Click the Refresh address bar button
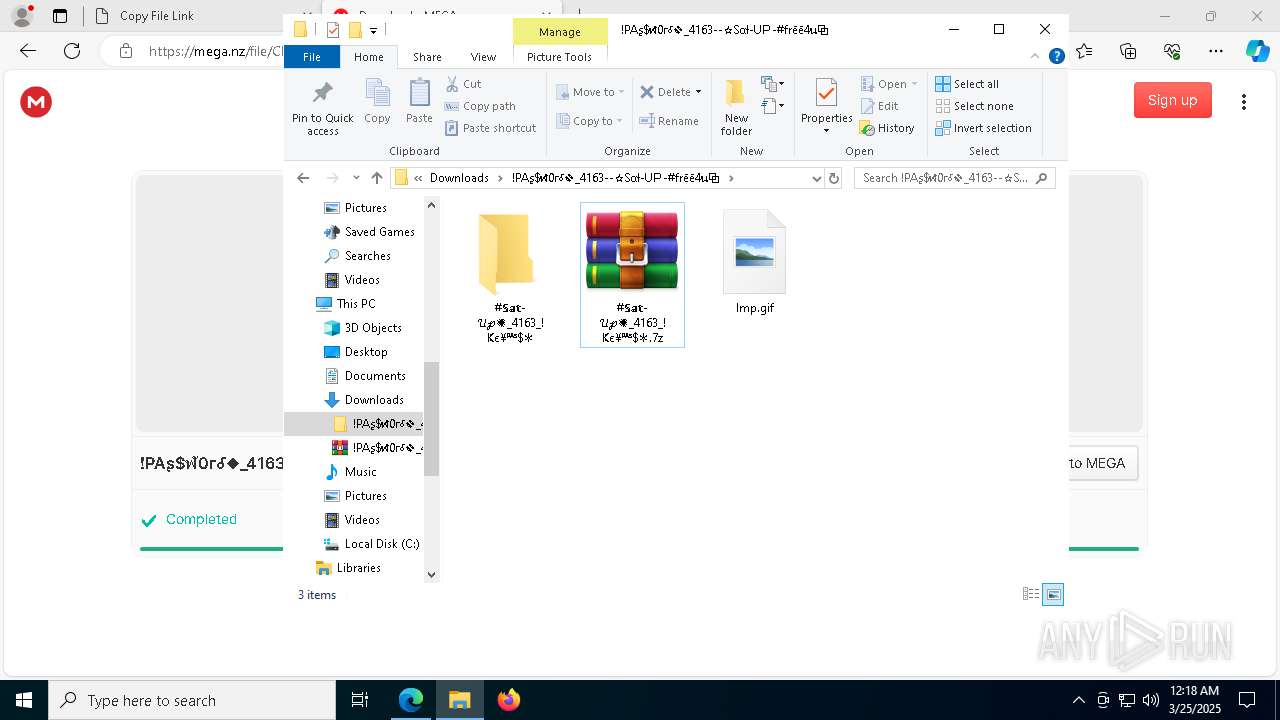Viewport: 1280px width, 720px height. click(x=835, y=178)
